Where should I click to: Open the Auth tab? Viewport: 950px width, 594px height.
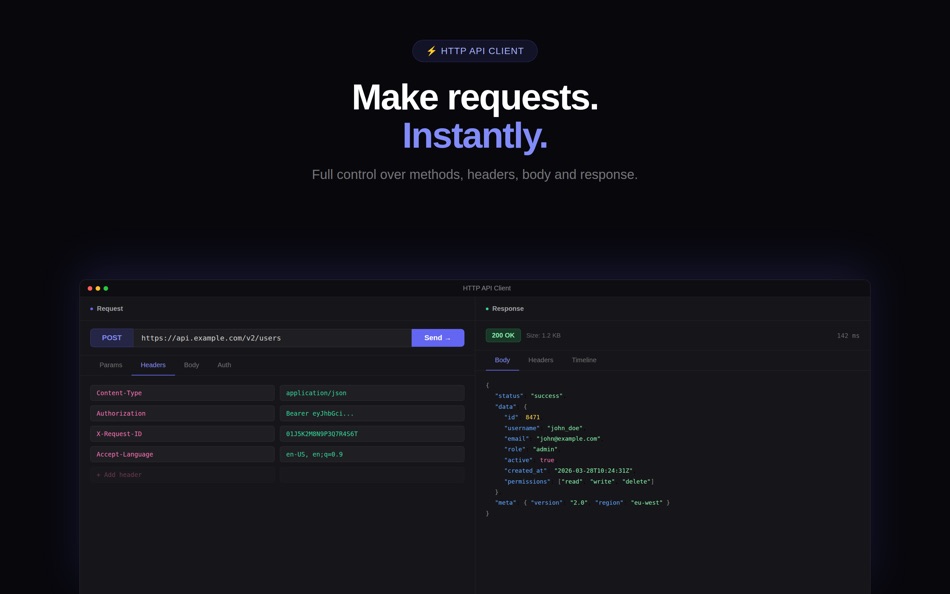[224, 365]
